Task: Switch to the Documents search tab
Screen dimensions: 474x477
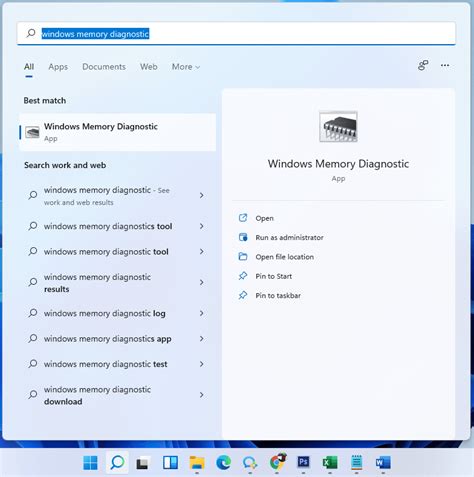Action: pyautogui.click(x=104, y=67)
